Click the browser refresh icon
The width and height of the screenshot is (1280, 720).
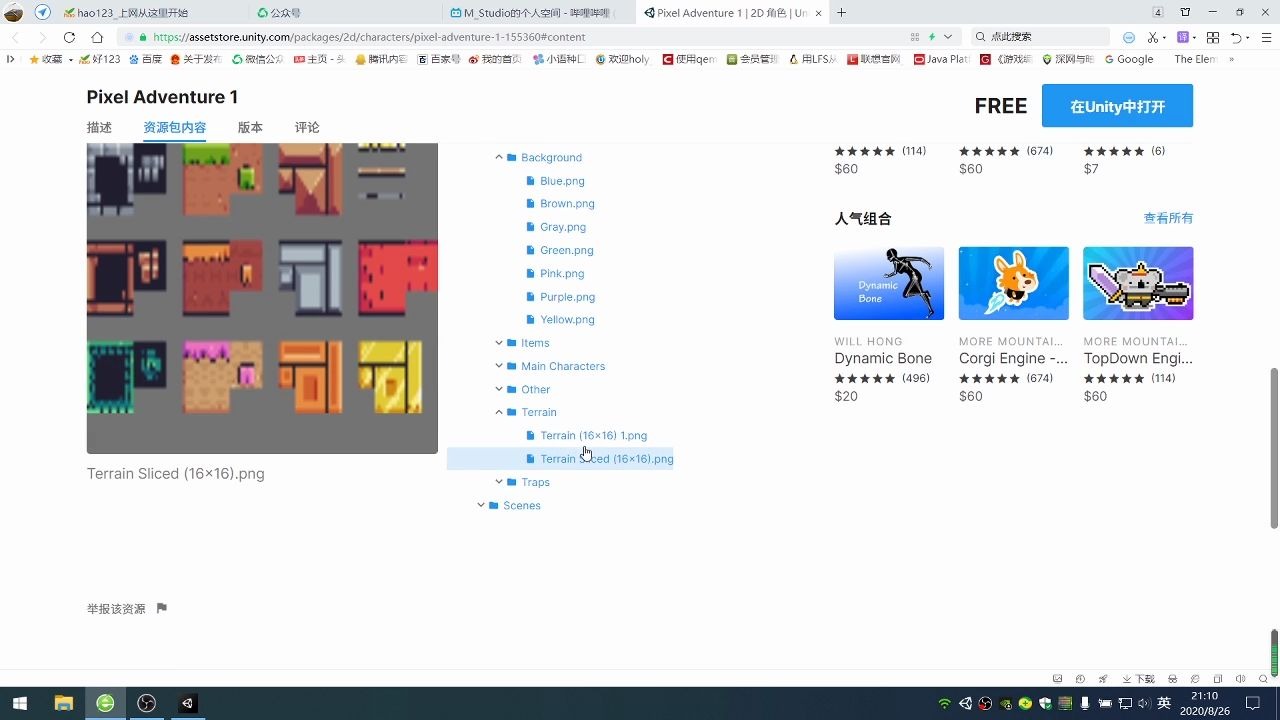click(69, 37)
